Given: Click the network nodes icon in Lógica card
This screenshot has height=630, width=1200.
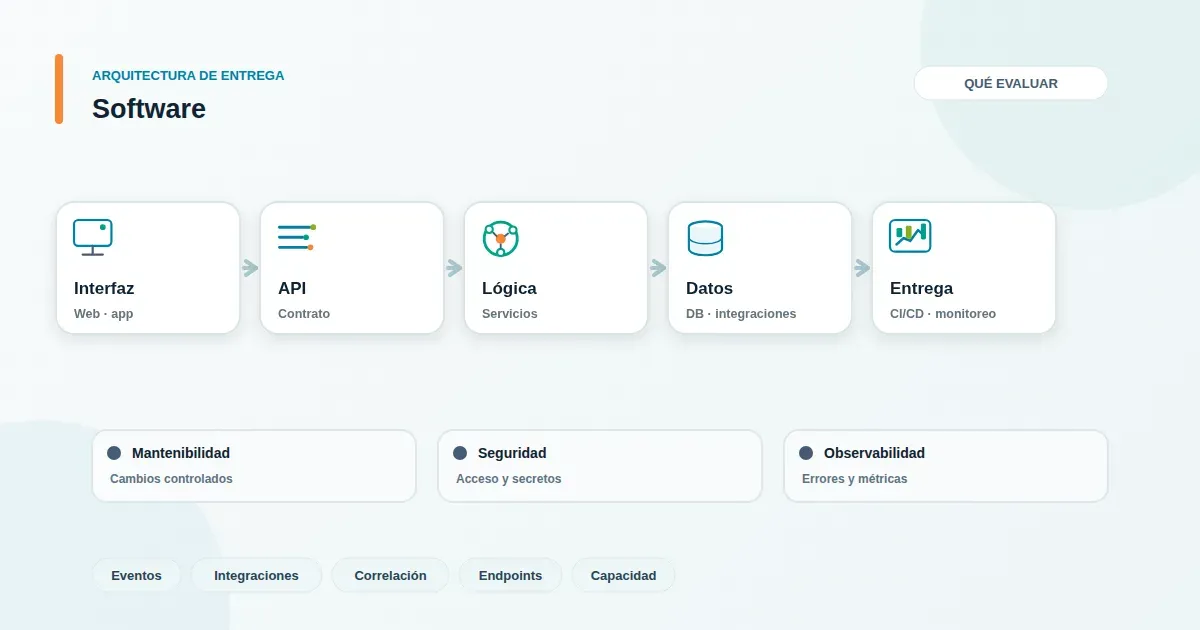Looking at the screenshot, I should click(501, 238).
